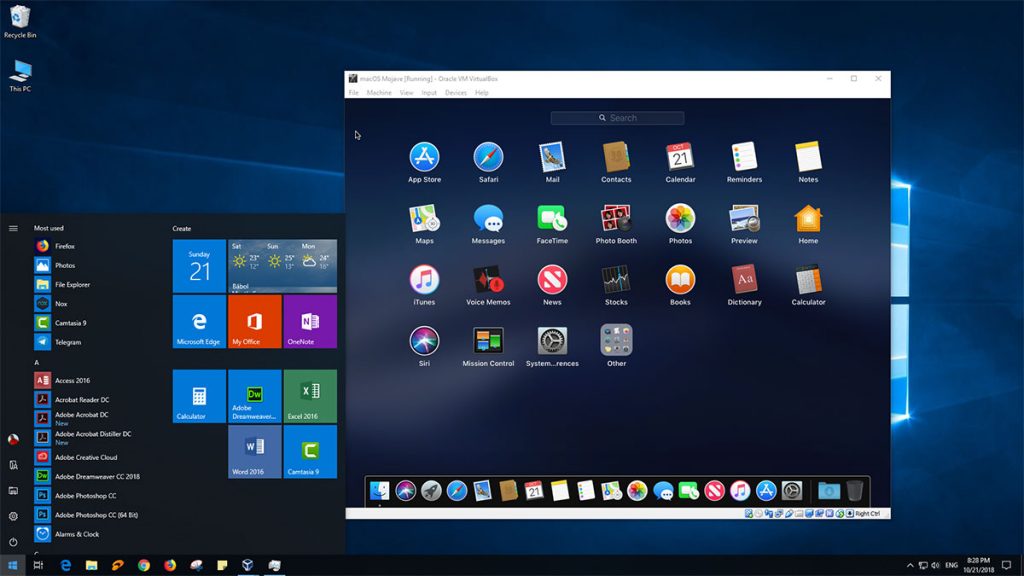Click the Voice Memos icon

(x=488, y=279)
